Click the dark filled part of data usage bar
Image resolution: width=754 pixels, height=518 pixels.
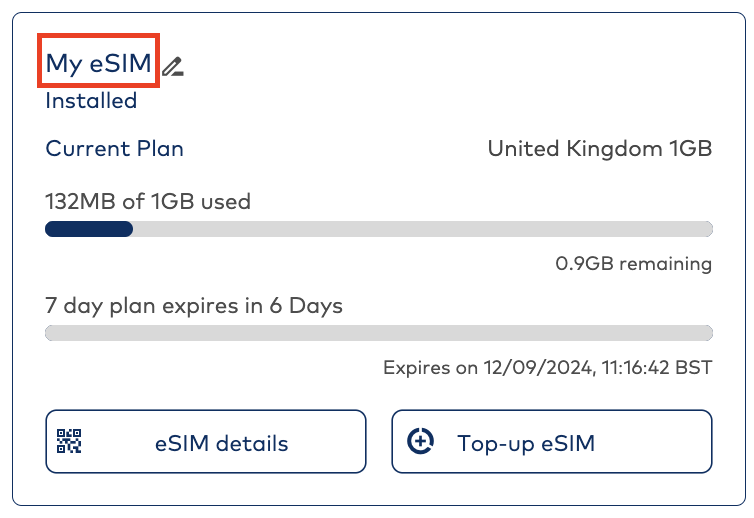tap(89, 229)
